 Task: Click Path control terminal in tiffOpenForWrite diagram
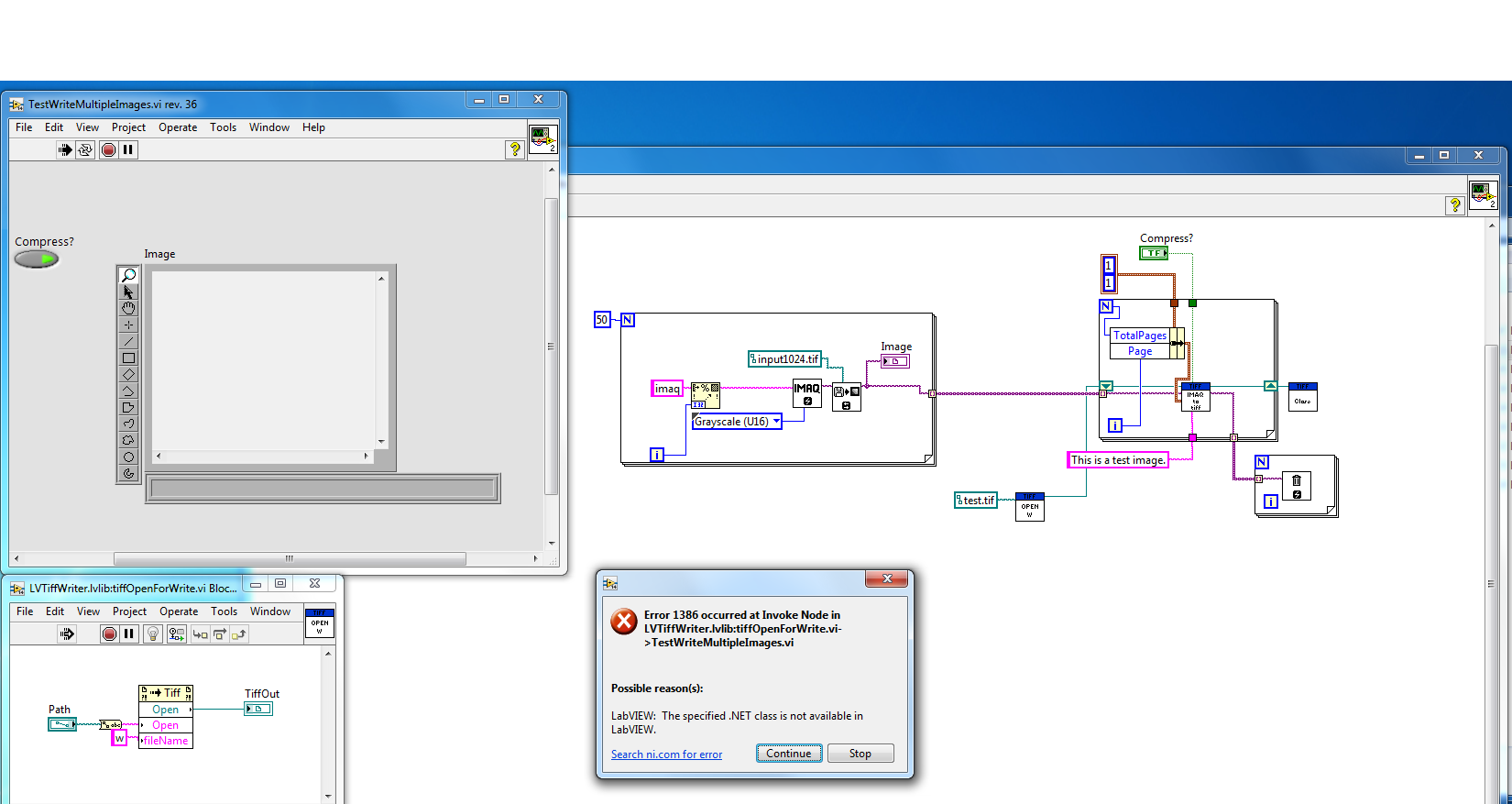62,724
